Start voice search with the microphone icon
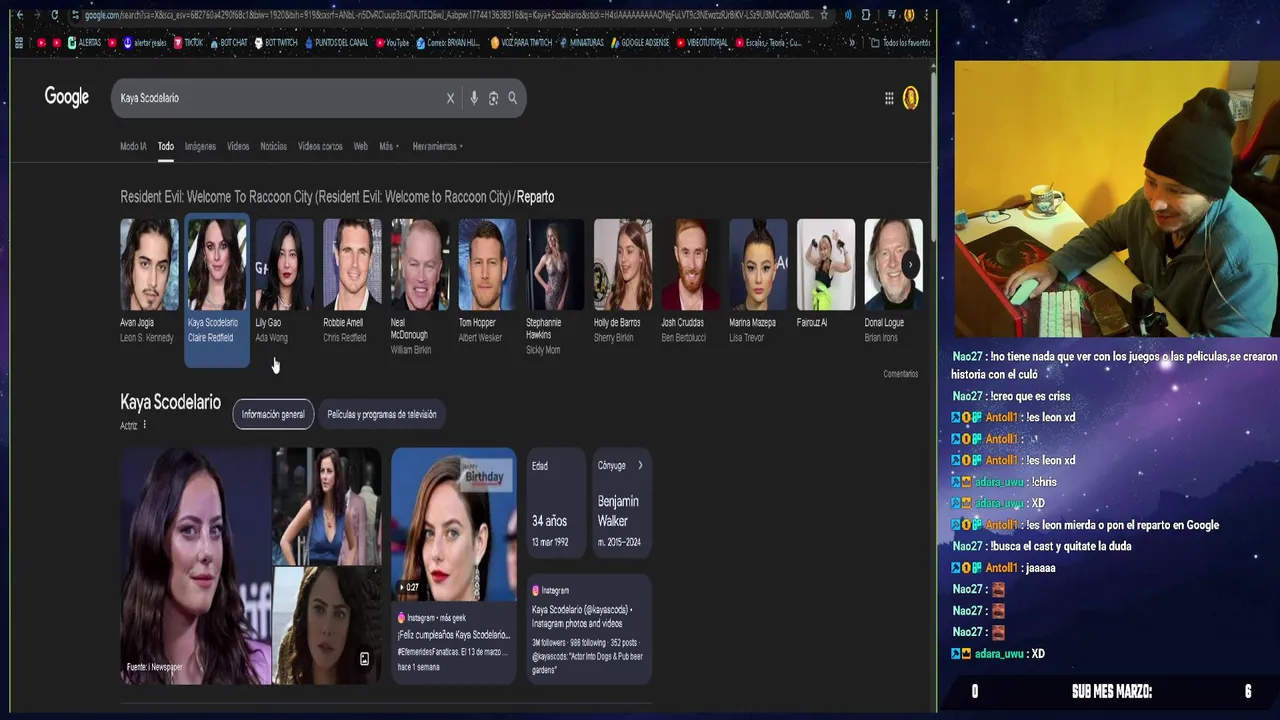Viewport: 1280px width, 720px height. pos(474,98)
